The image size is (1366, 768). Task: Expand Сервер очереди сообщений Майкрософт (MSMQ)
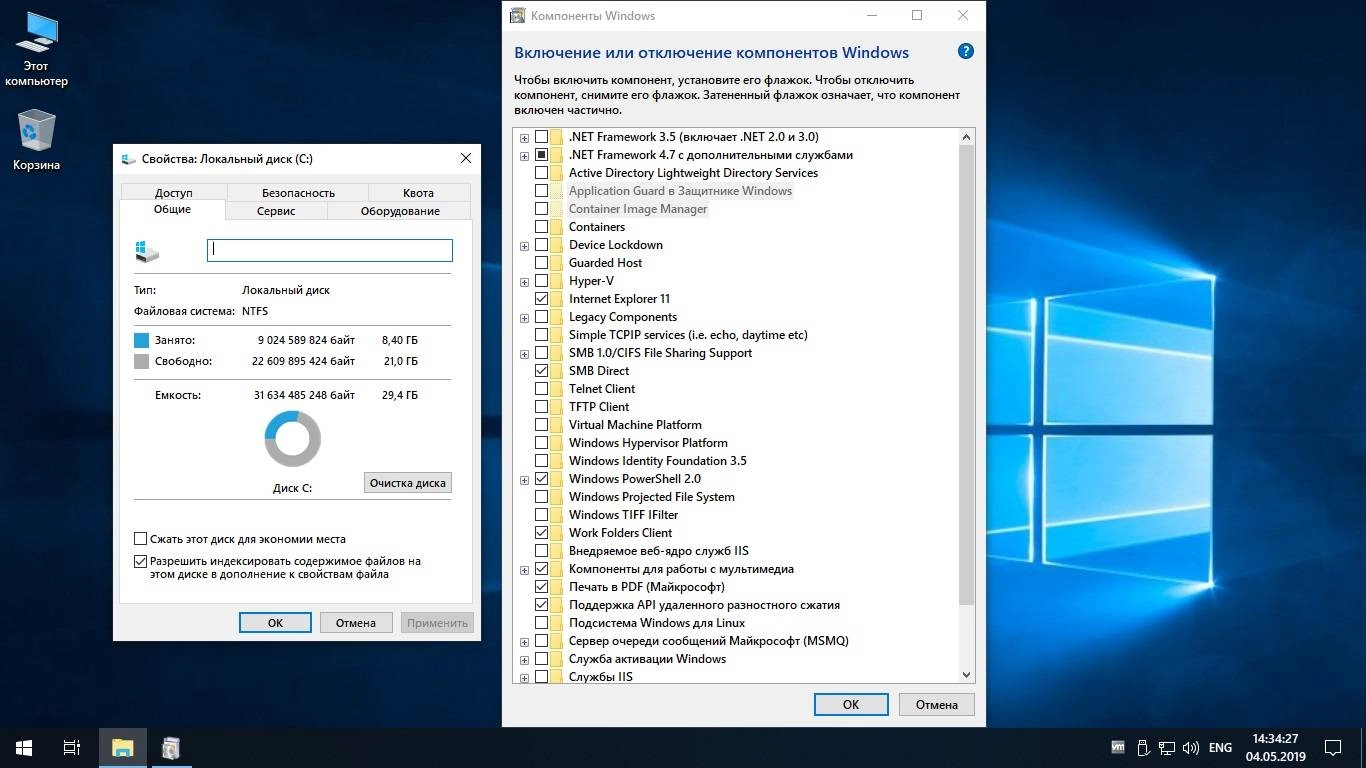524,642
